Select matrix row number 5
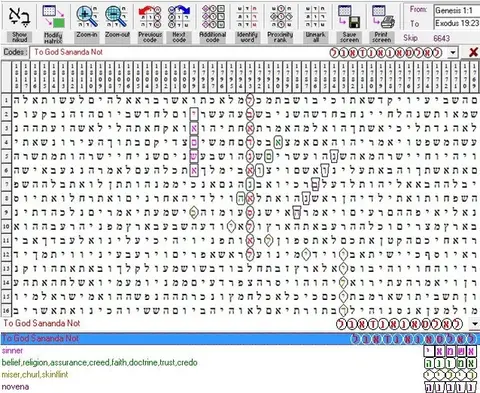 coord(6,156)
